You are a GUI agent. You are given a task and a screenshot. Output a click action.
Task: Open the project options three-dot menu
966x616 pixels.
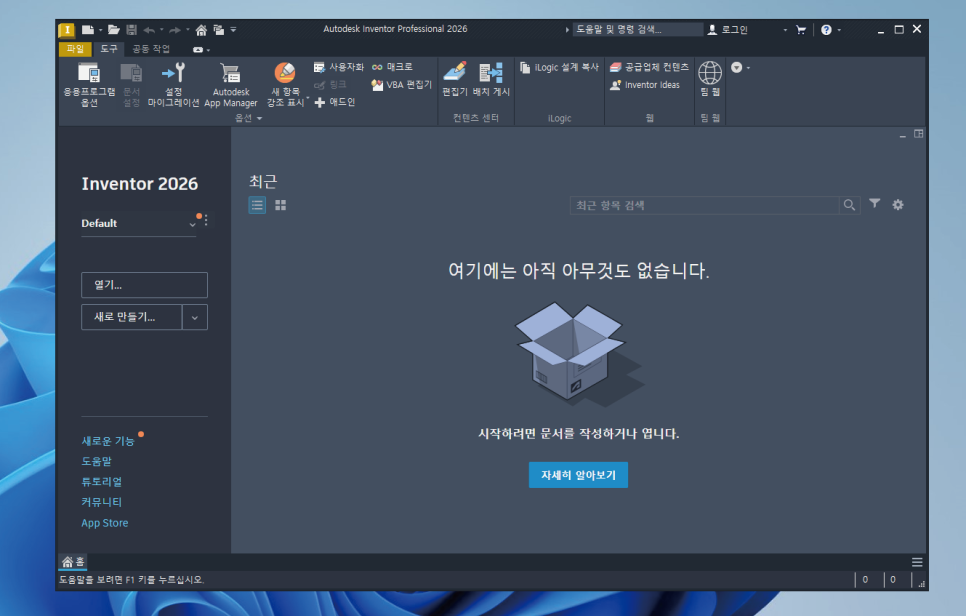coord(206,220)
